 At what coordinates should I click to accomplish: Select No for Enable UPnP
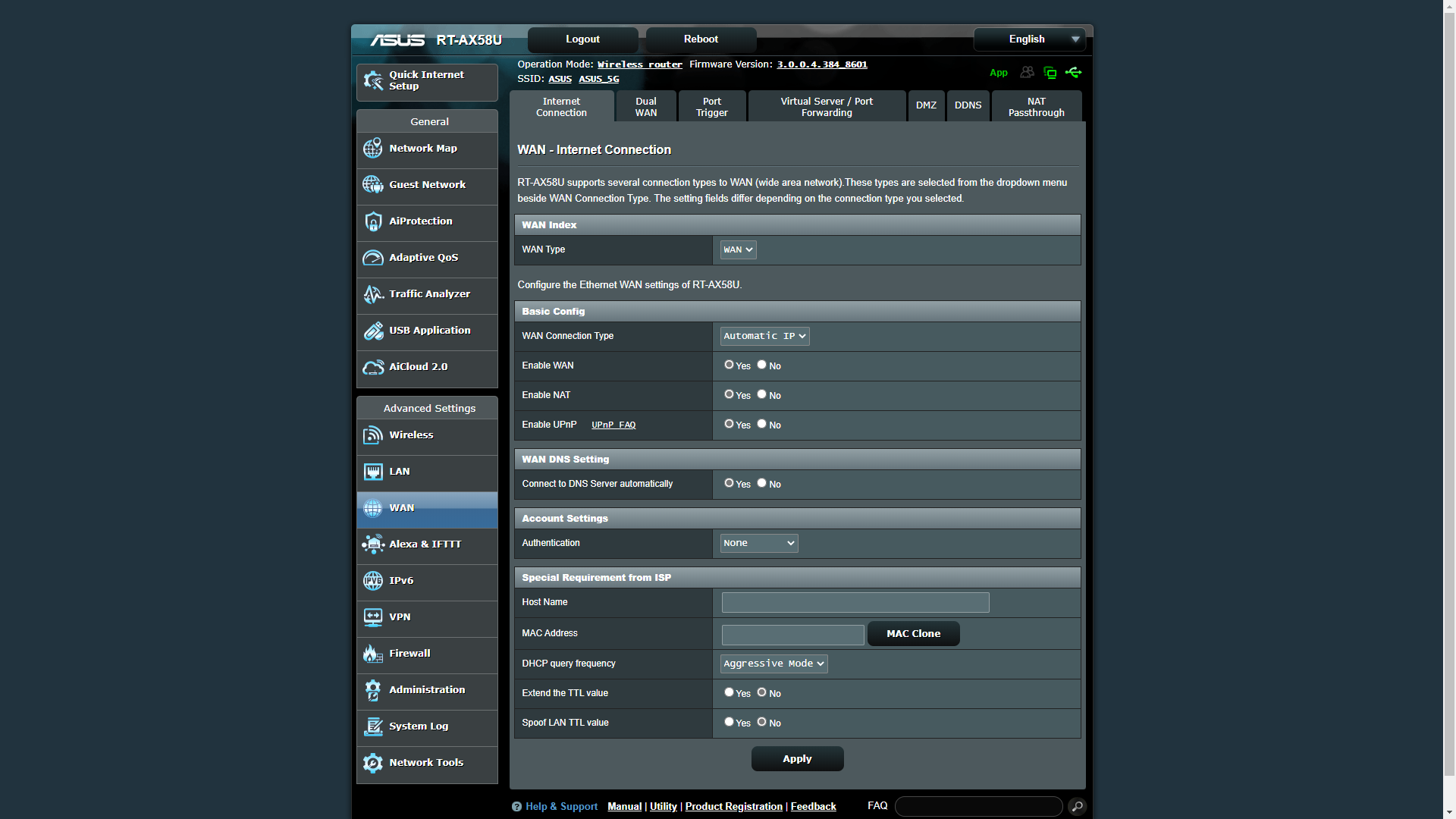click(761, 424)
